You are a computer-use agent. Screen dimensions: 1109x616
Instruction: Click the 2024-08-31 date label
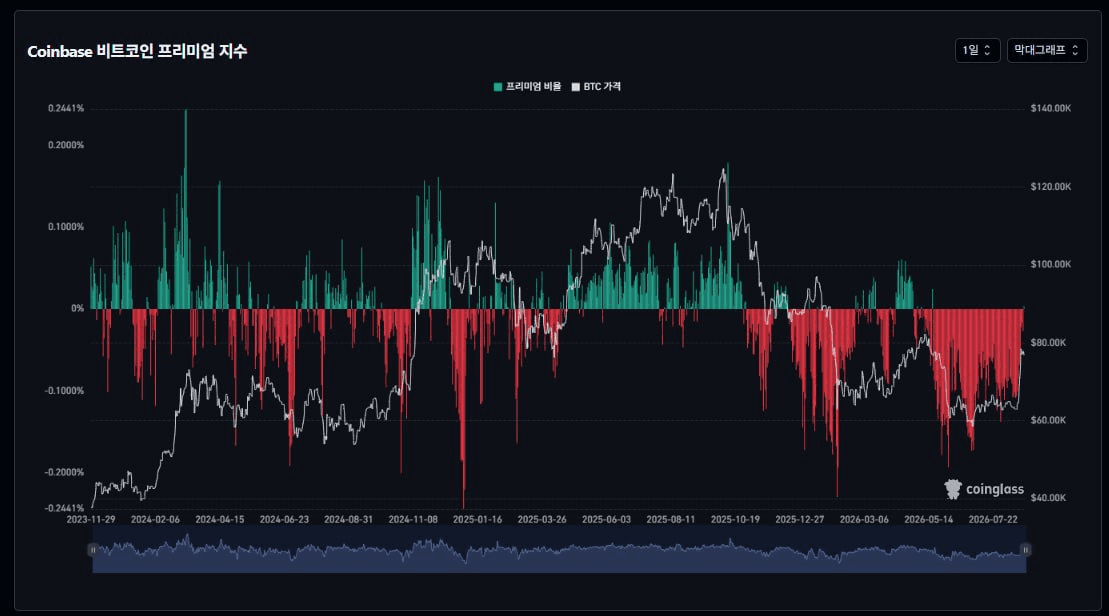tap(348, 519)
